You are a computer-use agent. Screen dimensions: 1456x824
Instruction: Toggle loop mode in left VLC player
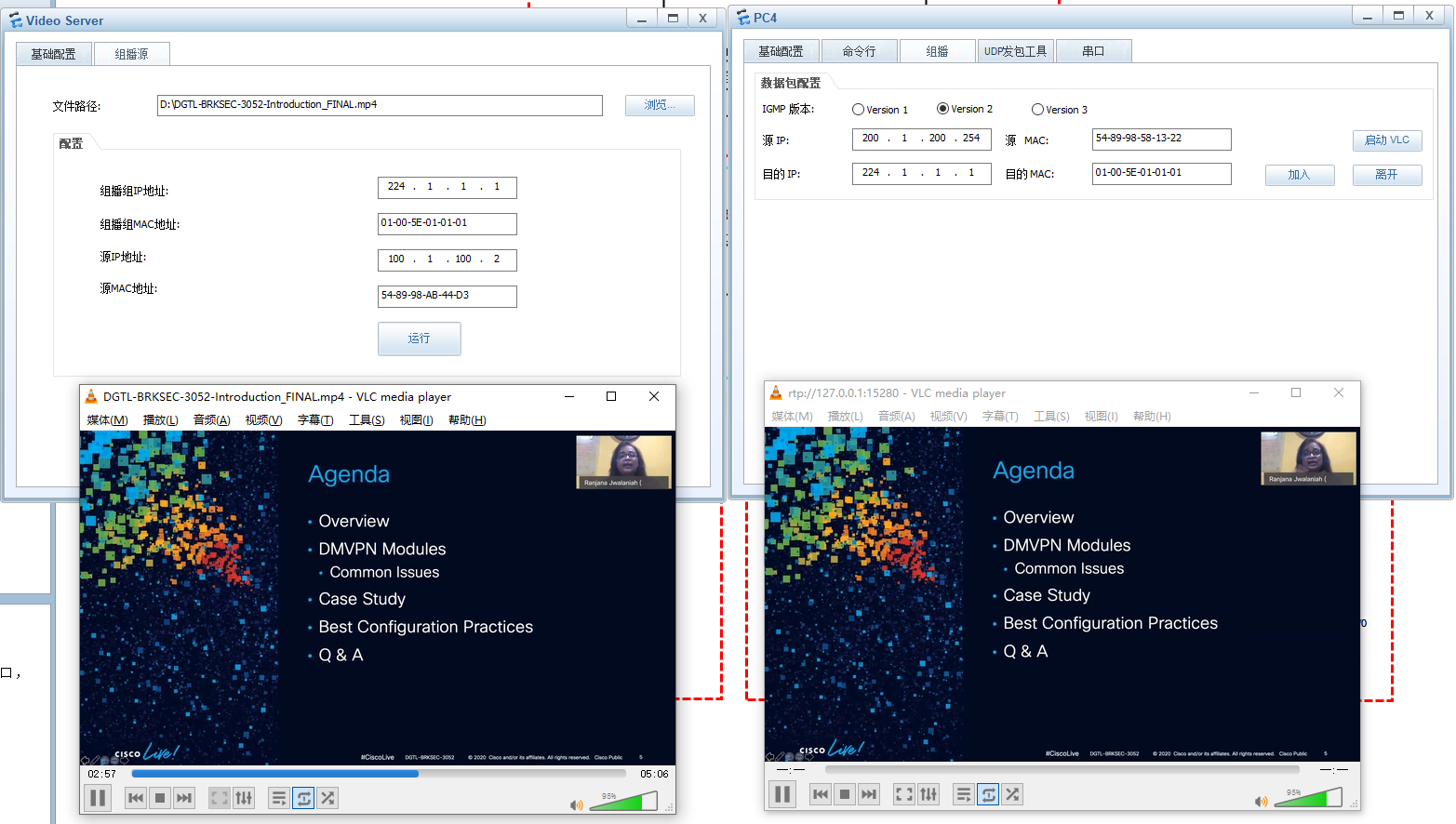[x=303, y=798]
